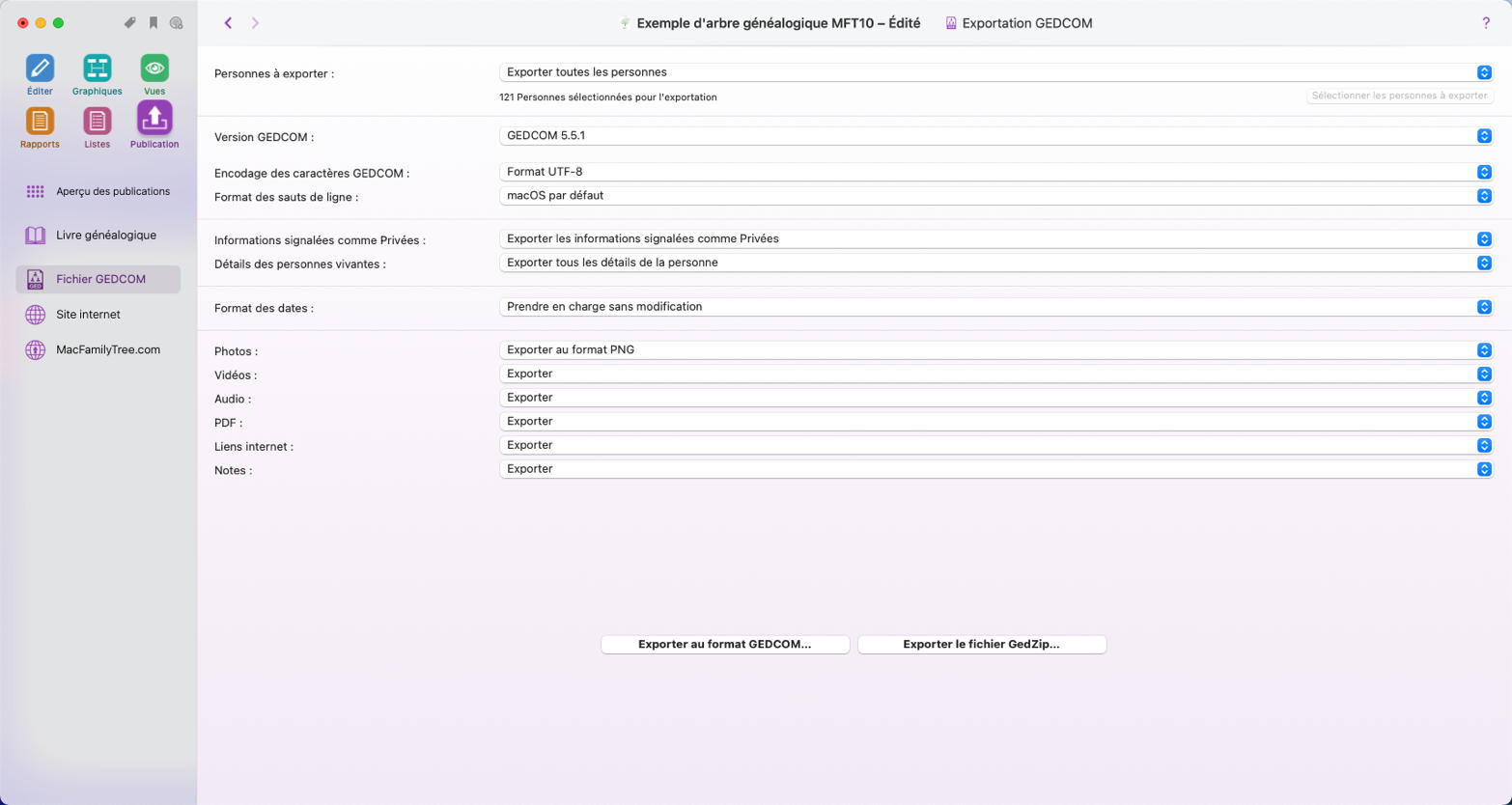Open the Listes section icon
1512x805 pixels.
97,122
